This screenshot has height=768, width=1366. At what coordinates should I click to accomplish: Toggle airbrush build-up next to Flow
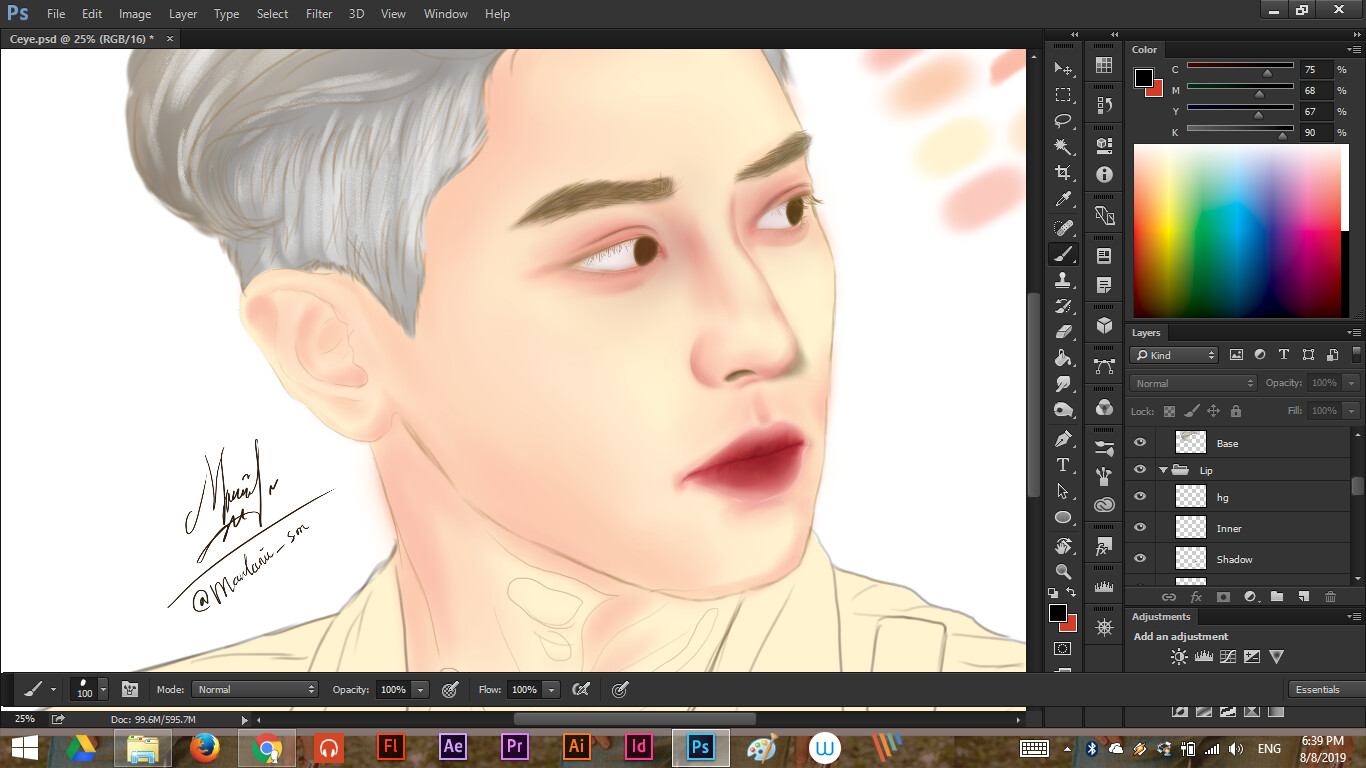point(581,689)
